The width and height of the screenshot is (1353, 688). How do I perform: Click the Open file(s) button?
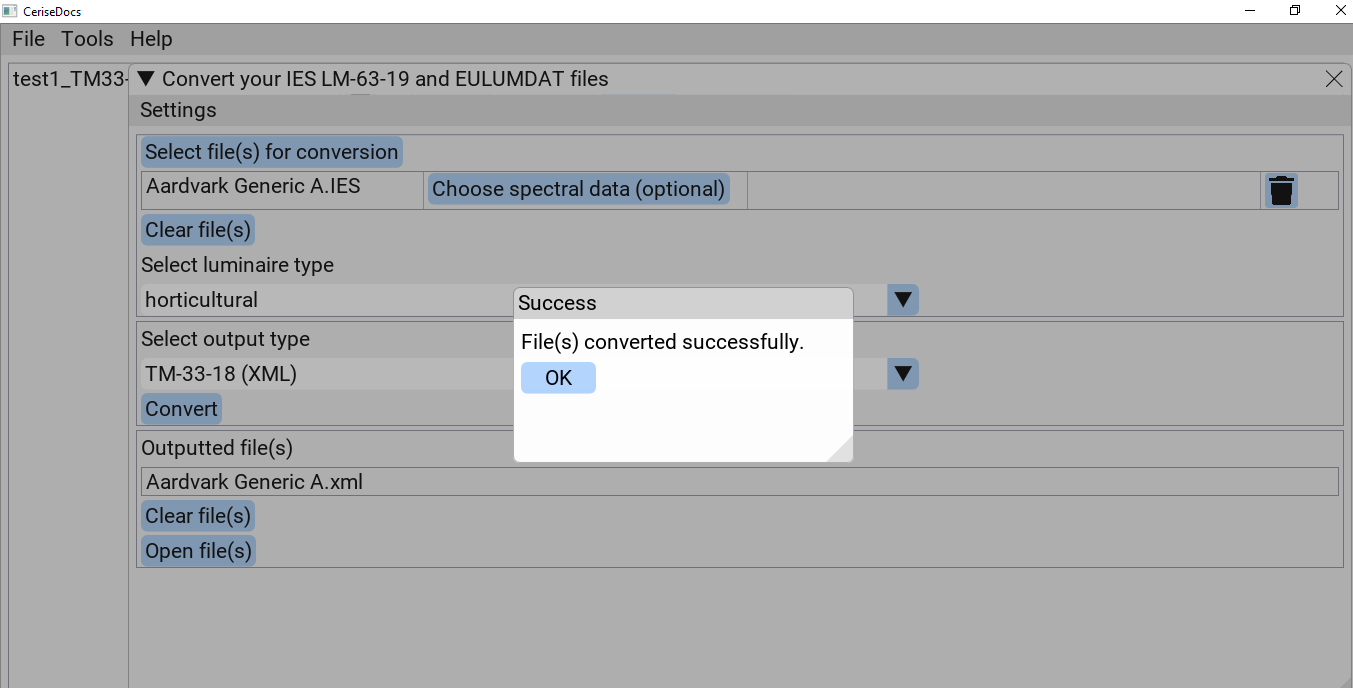point(198,551)
